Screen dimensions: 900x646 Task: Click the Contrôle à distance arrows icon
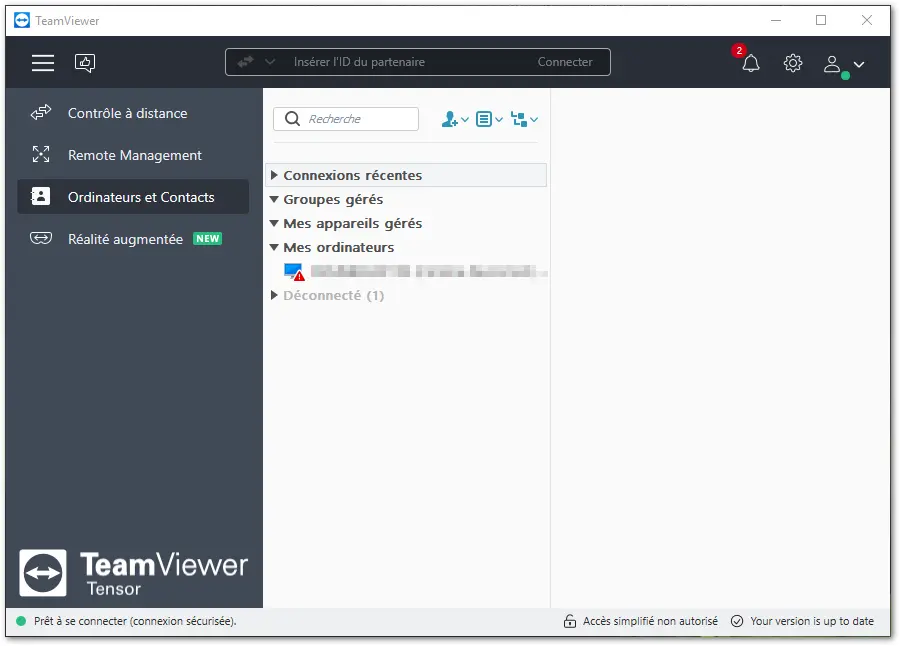coord(41,113)
